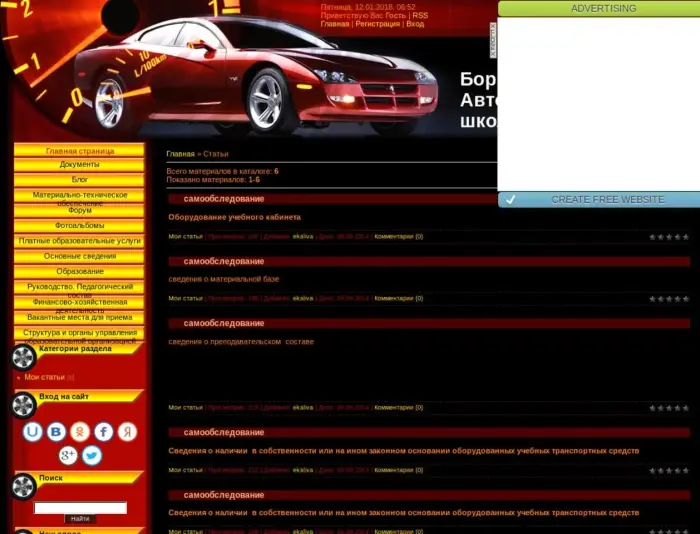700x534 pixels.
Task: Select Вакантные места для приема menu item
Action: (79, 317)
